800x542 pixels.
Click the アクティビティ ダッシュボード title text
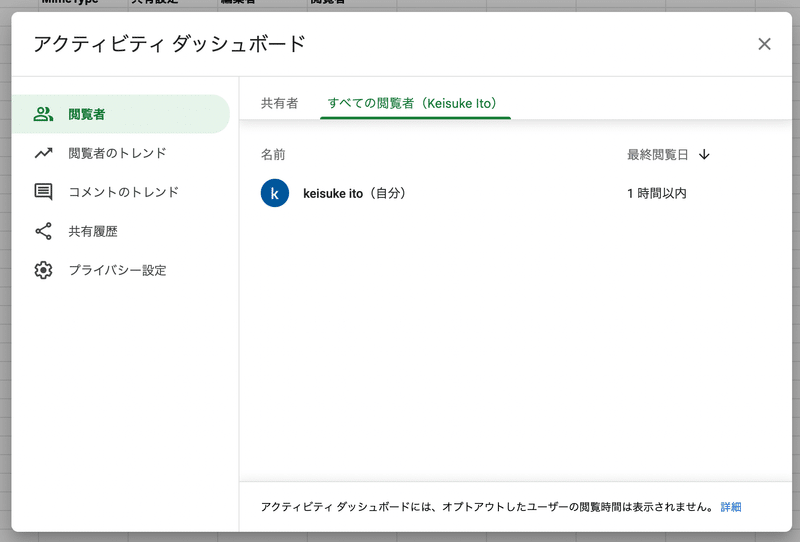tap(169, 44)
